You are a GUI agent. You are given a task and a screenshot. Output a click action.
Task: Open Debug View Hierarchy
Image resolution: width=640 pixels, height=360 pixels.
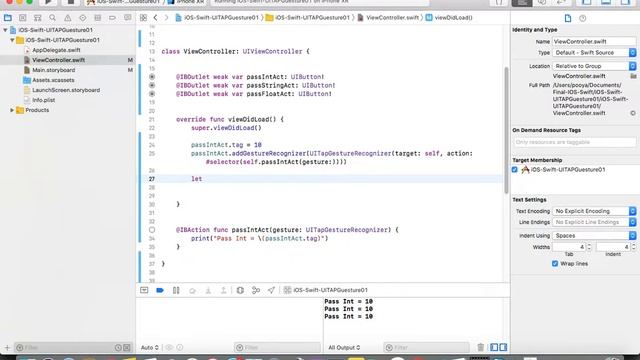pos(240,290)
